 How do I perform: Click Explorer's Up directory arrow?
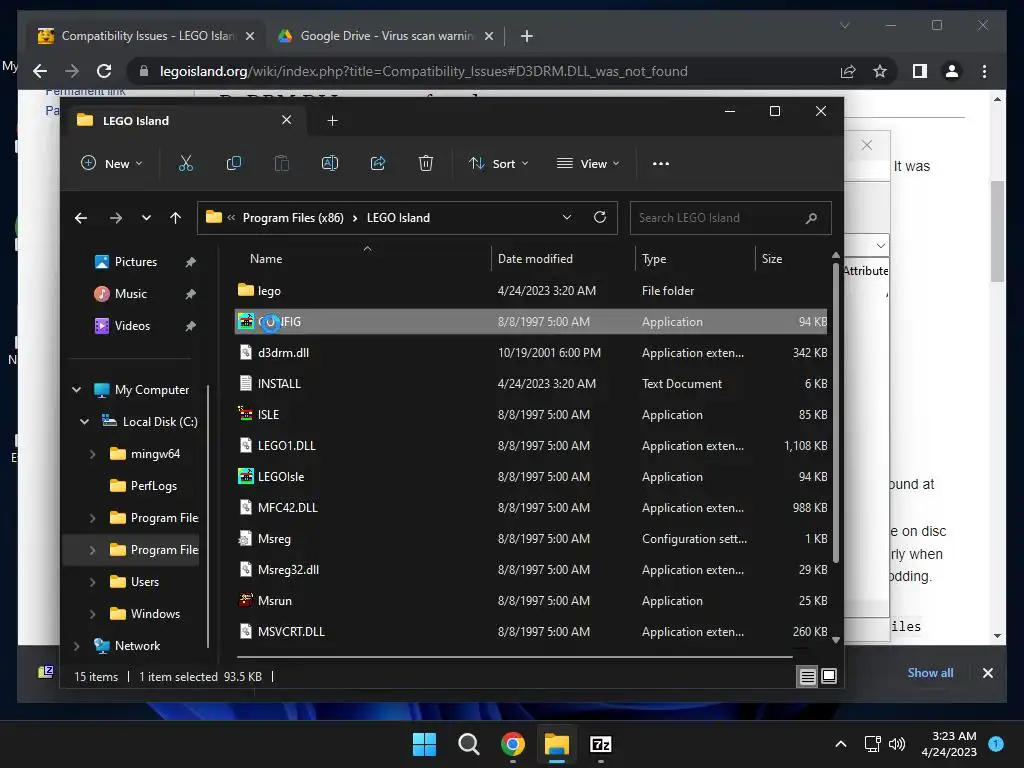click(x=176, y=218)
